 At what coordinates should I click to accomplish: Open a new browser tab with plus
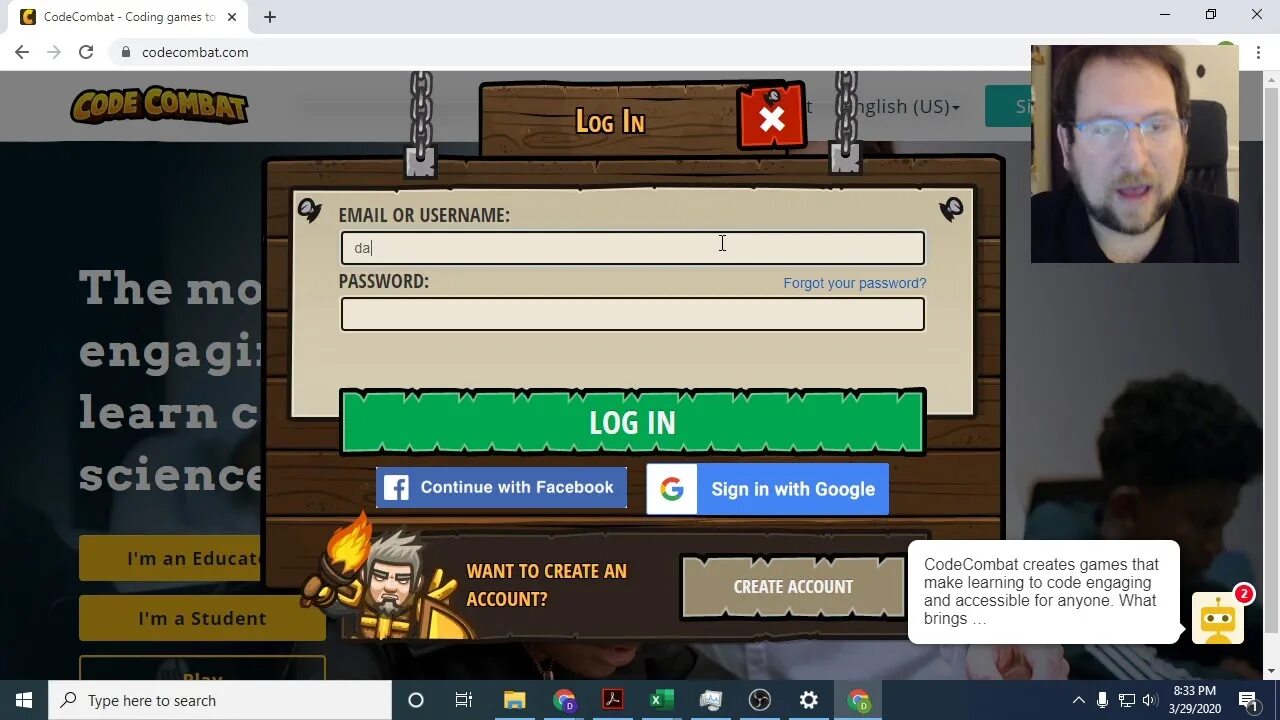pos(270,17)
